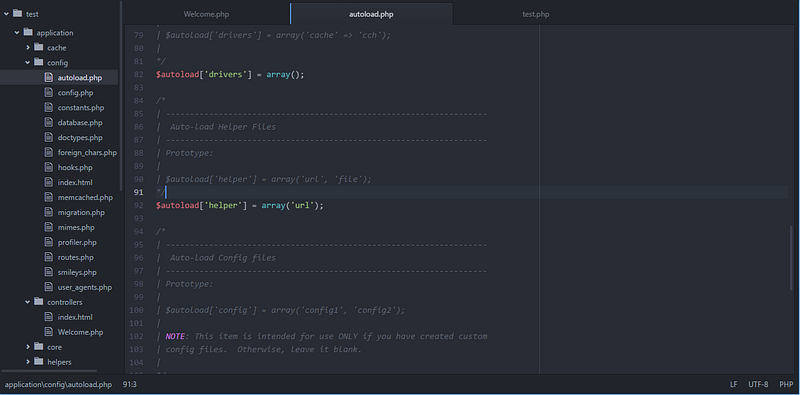Click line number 100 in the gutter

136,310
